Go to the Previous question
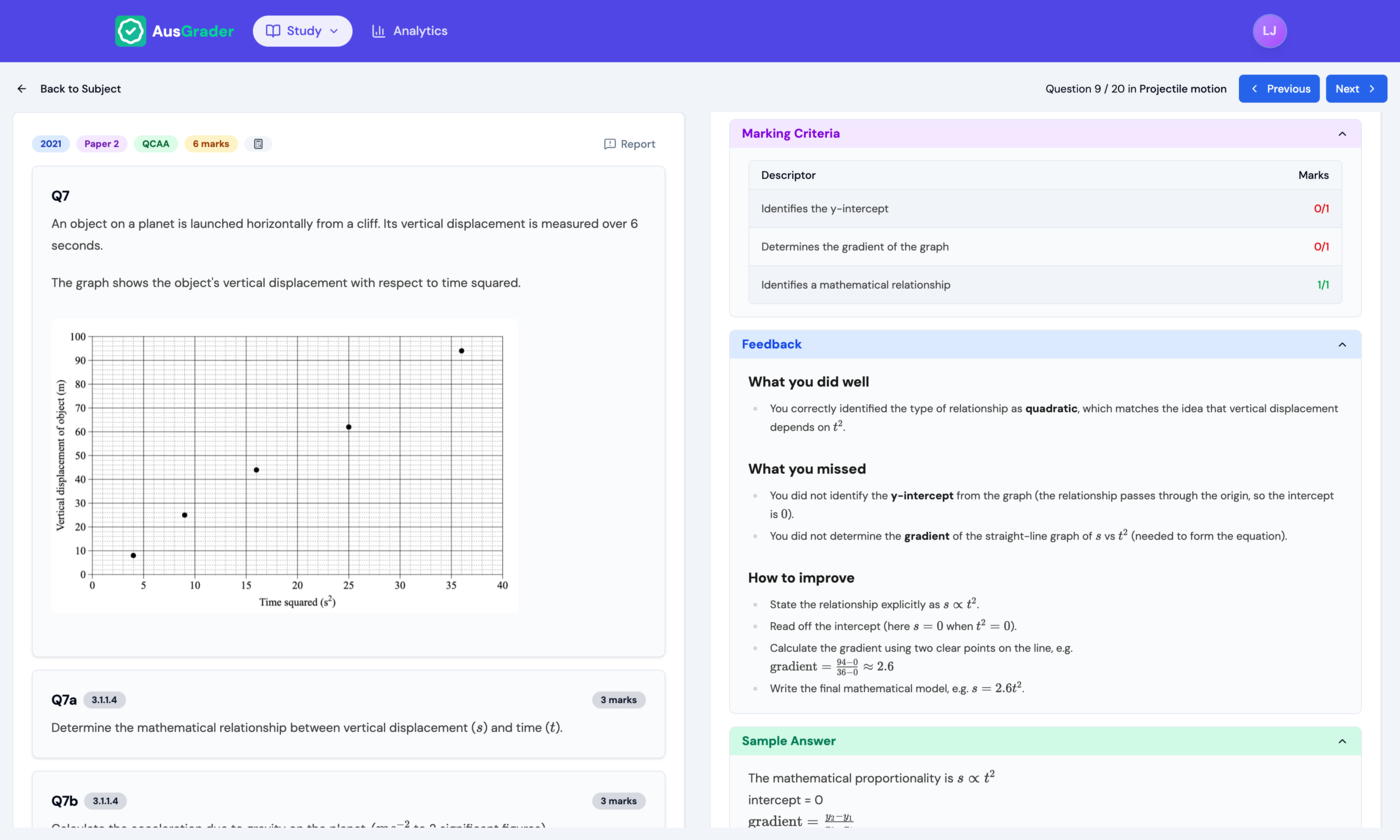Image resolution: width=1400 pixels, height=840 pixels. tap(1279, 89)
